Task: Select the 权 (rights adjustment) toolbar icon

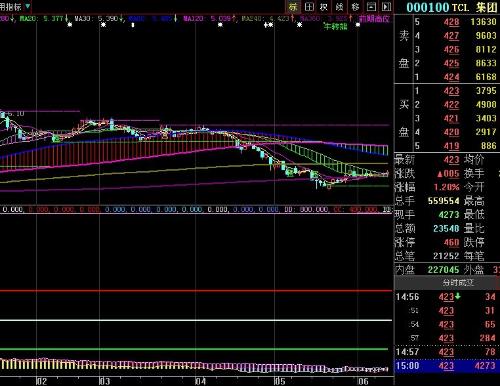Action: pyautogui.click(x=324, y=7)
